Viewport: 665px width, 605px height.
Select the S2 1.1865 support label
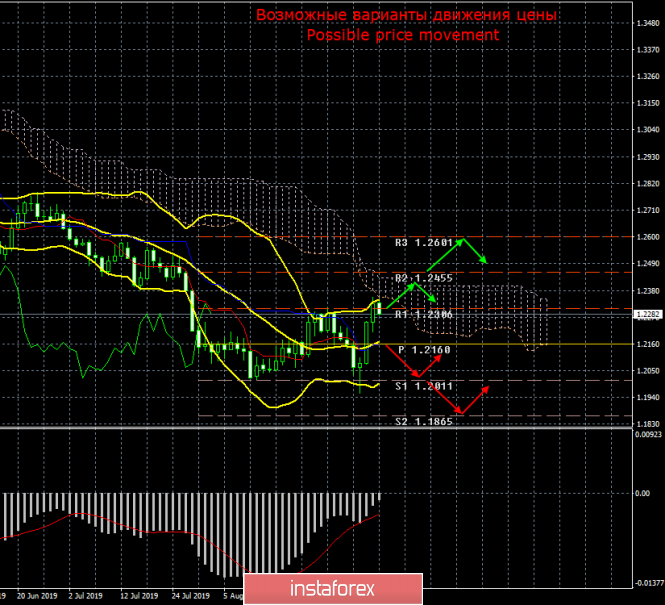tap(423, 422)
